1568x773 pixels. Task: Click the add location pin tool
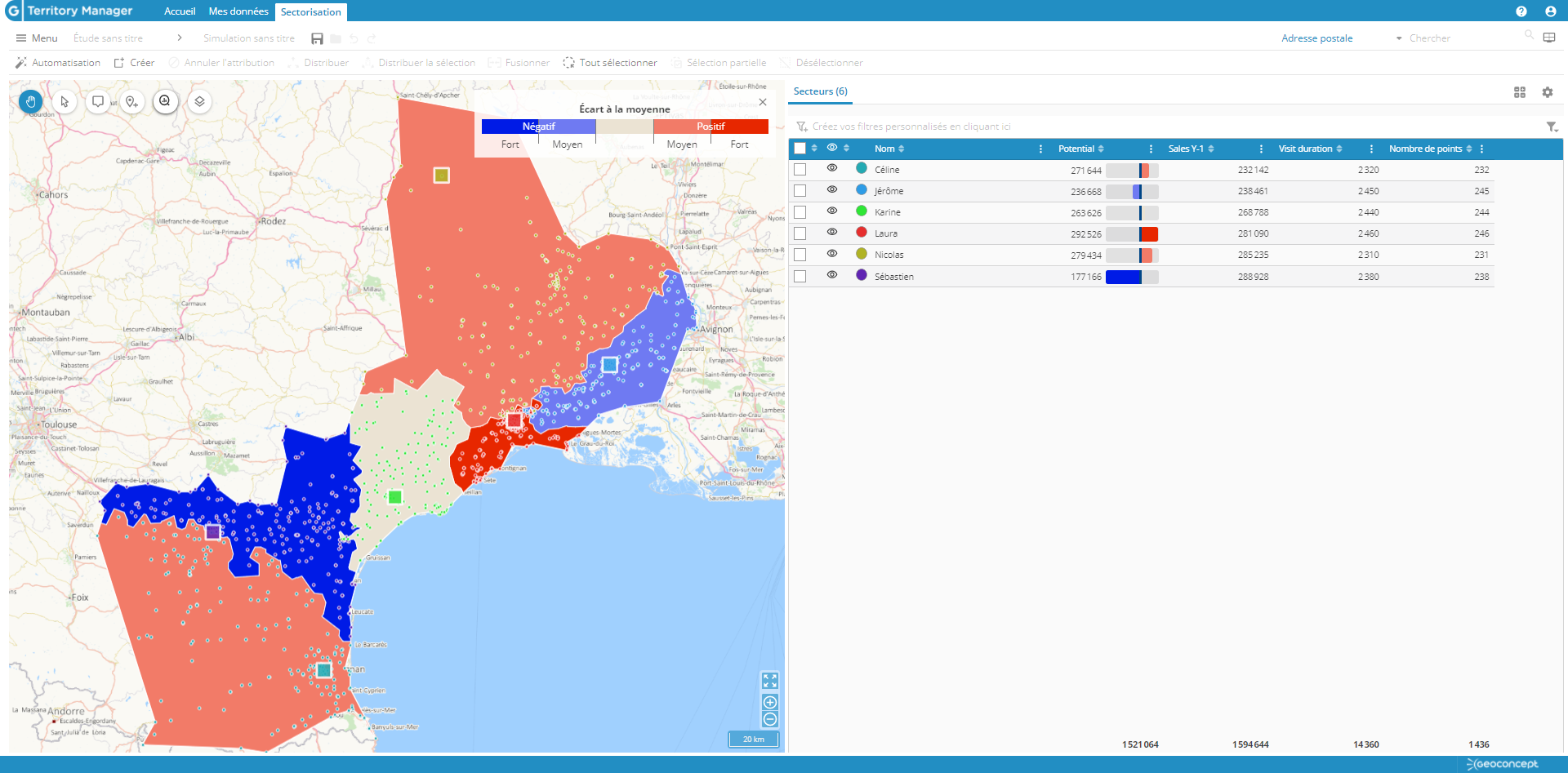tap(131, 101)
